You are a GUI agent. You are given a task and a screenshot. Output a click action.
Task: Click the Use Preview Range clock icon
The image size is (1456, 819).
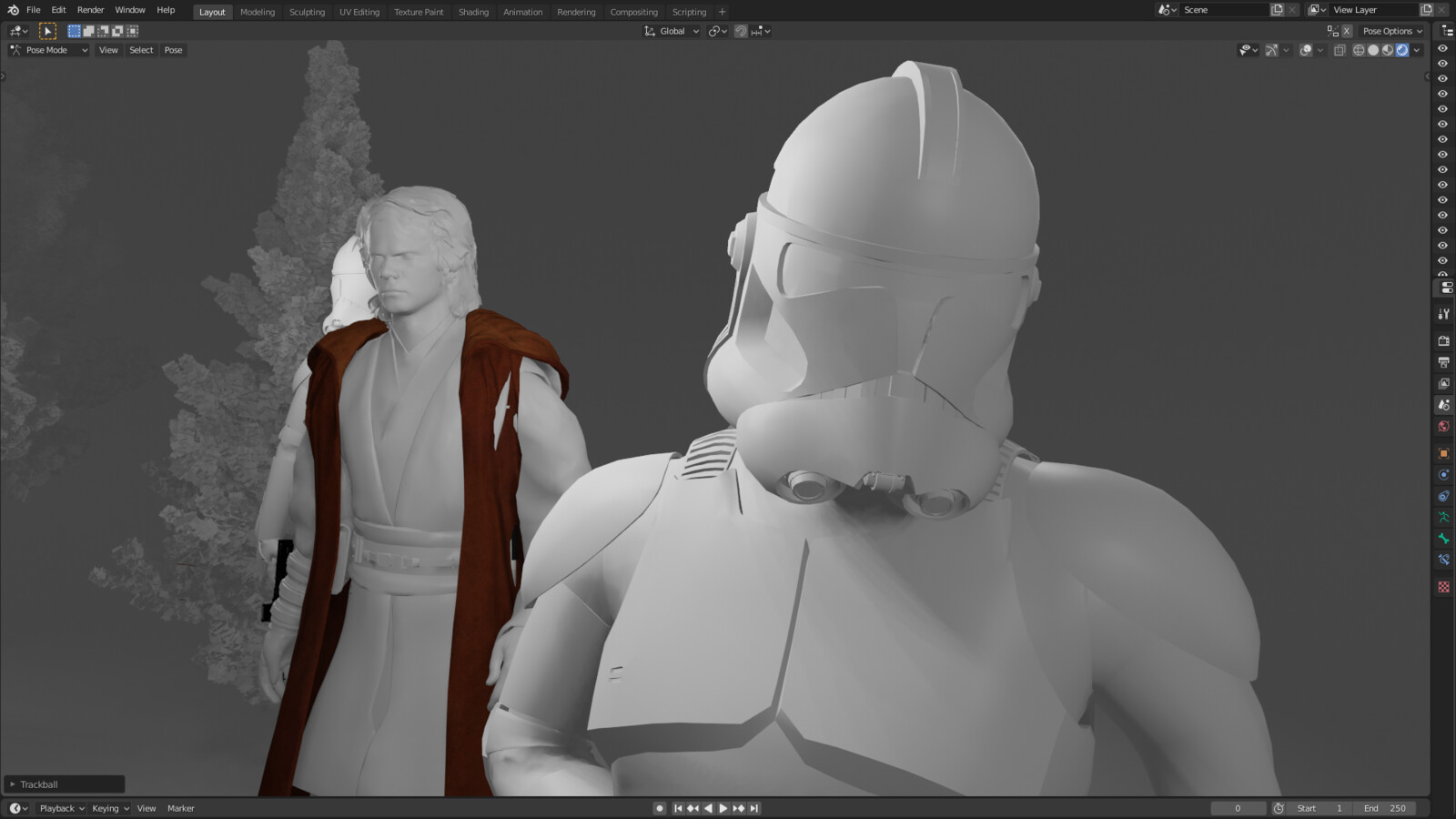(1279, 808)
